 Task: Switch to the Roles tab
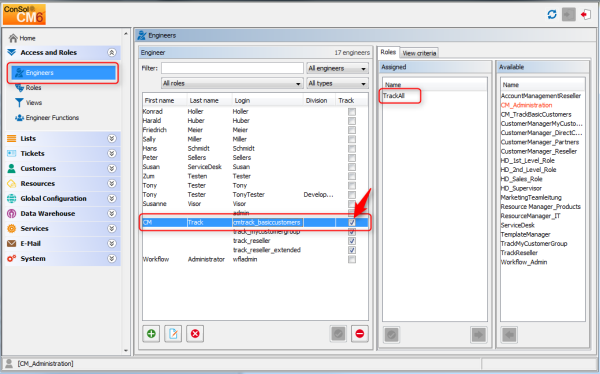[x=388, y=52]
